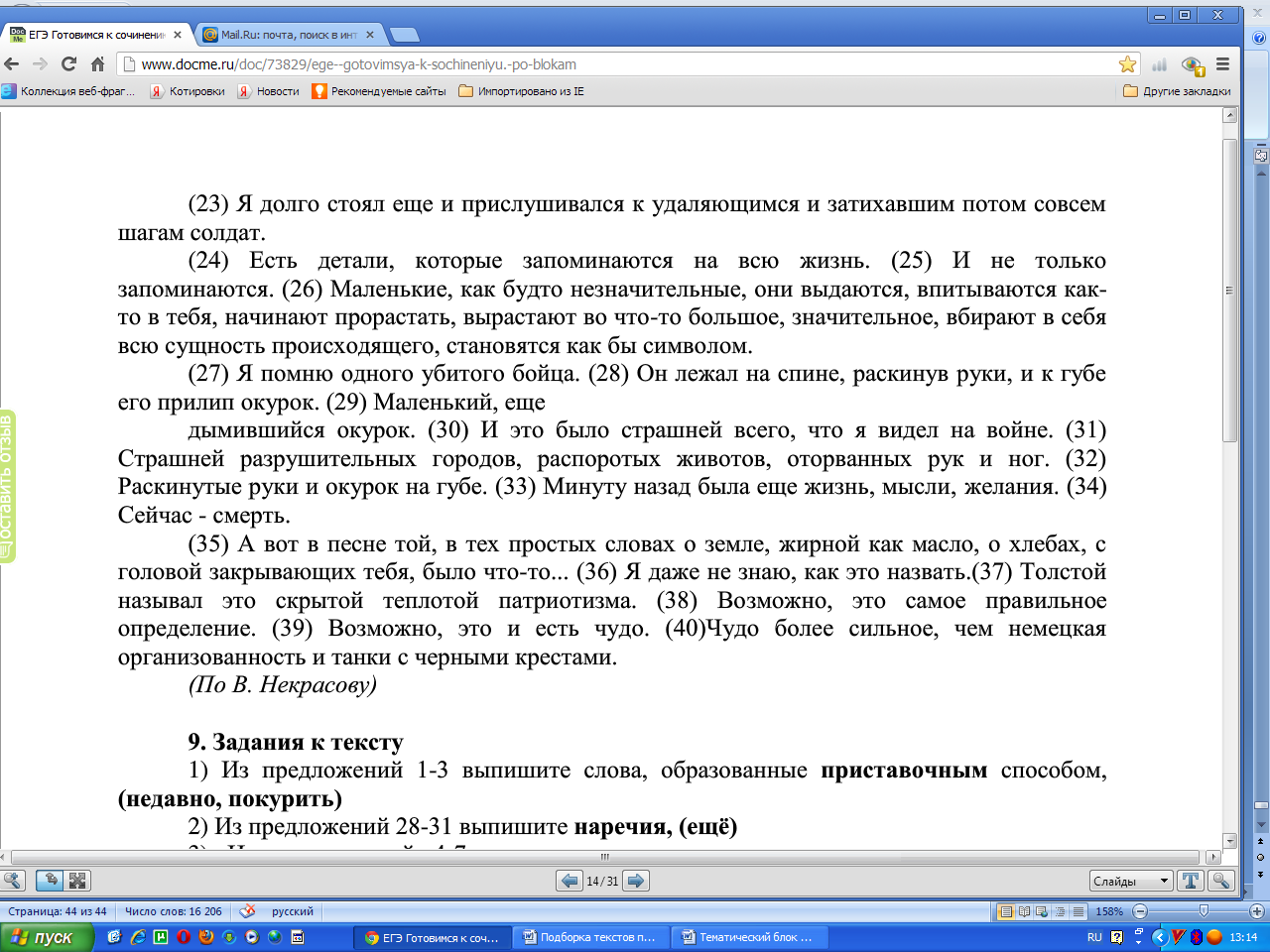Click the spelling check icon in status bar
1270x952 pixels.
click(x=247, y=910)
